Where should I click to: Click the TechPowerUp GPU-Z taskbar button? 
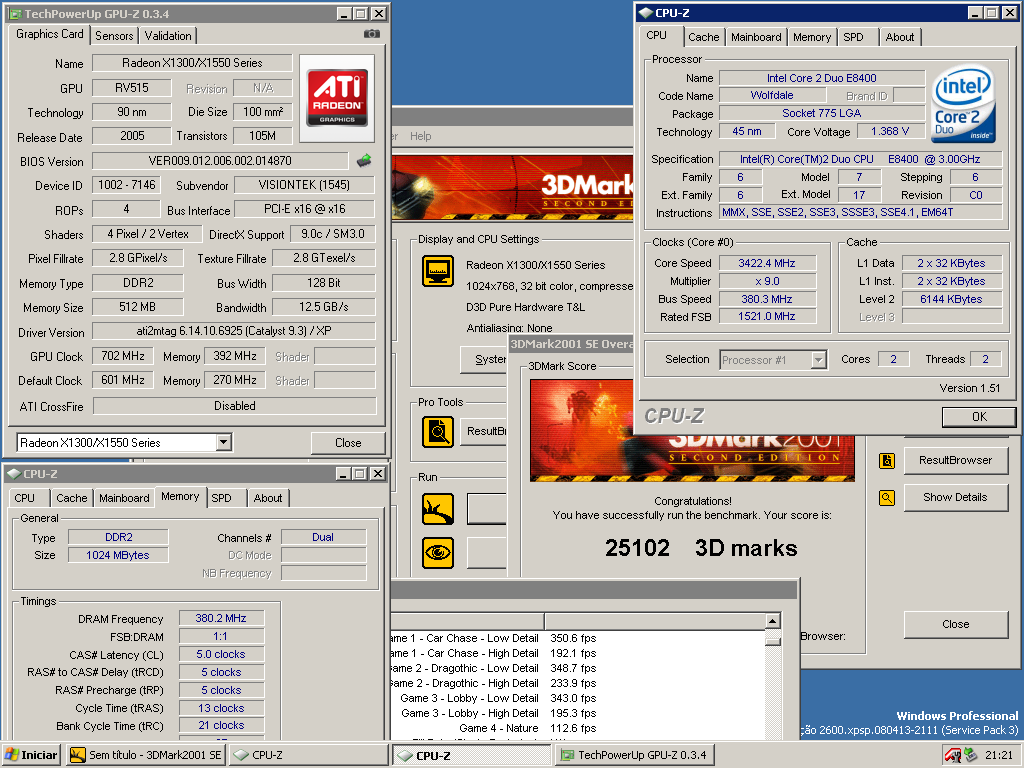click(634, 755)
